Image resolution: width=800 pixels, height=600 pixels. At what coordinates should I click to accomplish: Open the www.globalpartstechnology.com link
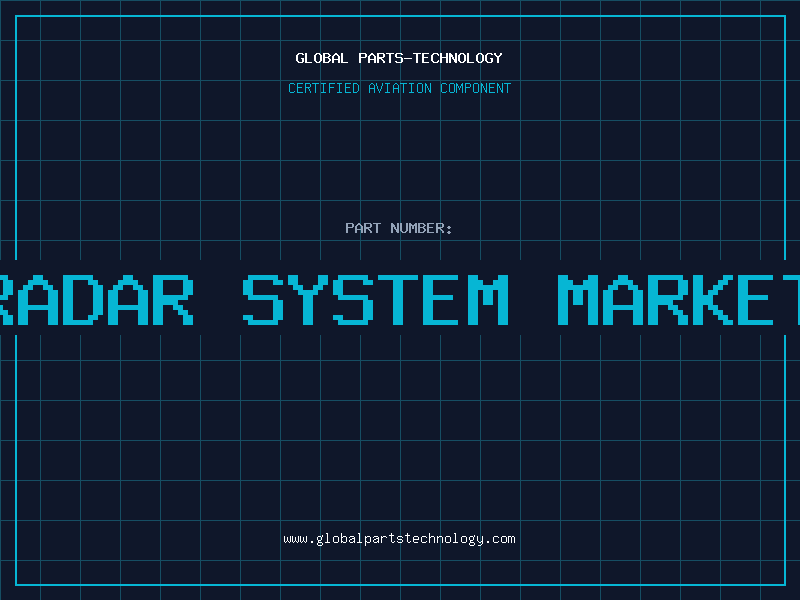399,539
